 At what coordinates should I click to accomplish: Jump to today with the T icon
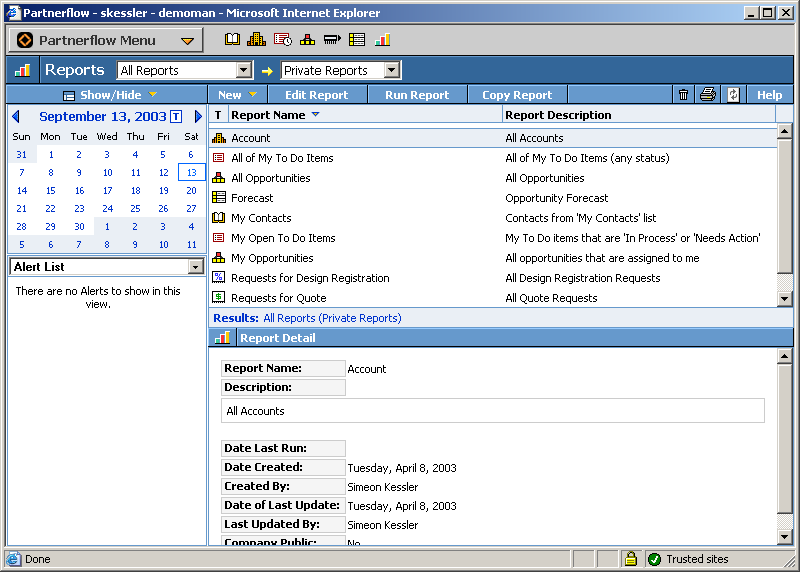[176, 116]
